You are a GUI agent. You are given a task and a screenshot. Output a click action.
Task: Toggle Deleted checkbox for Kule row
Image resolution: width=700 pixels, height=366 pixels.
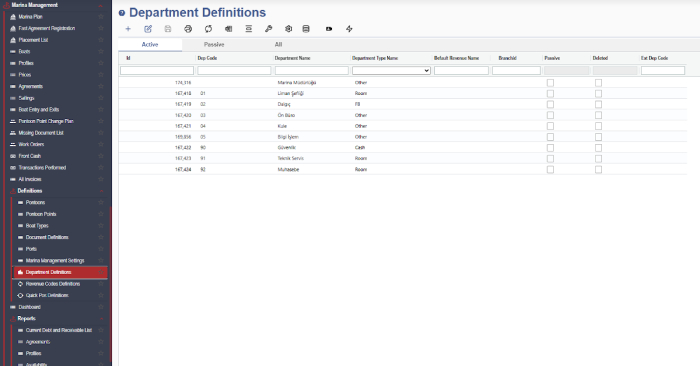pyautogui.click(x=599, y=126)
